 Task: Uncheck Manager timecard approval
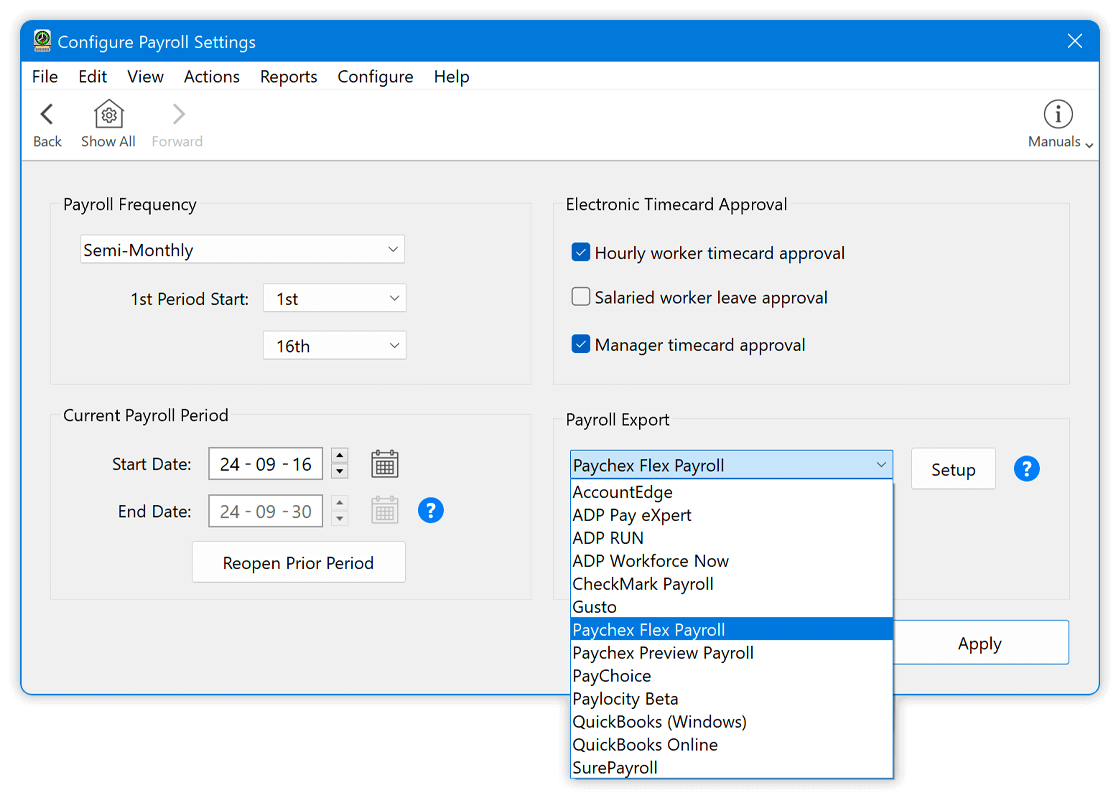581,344
